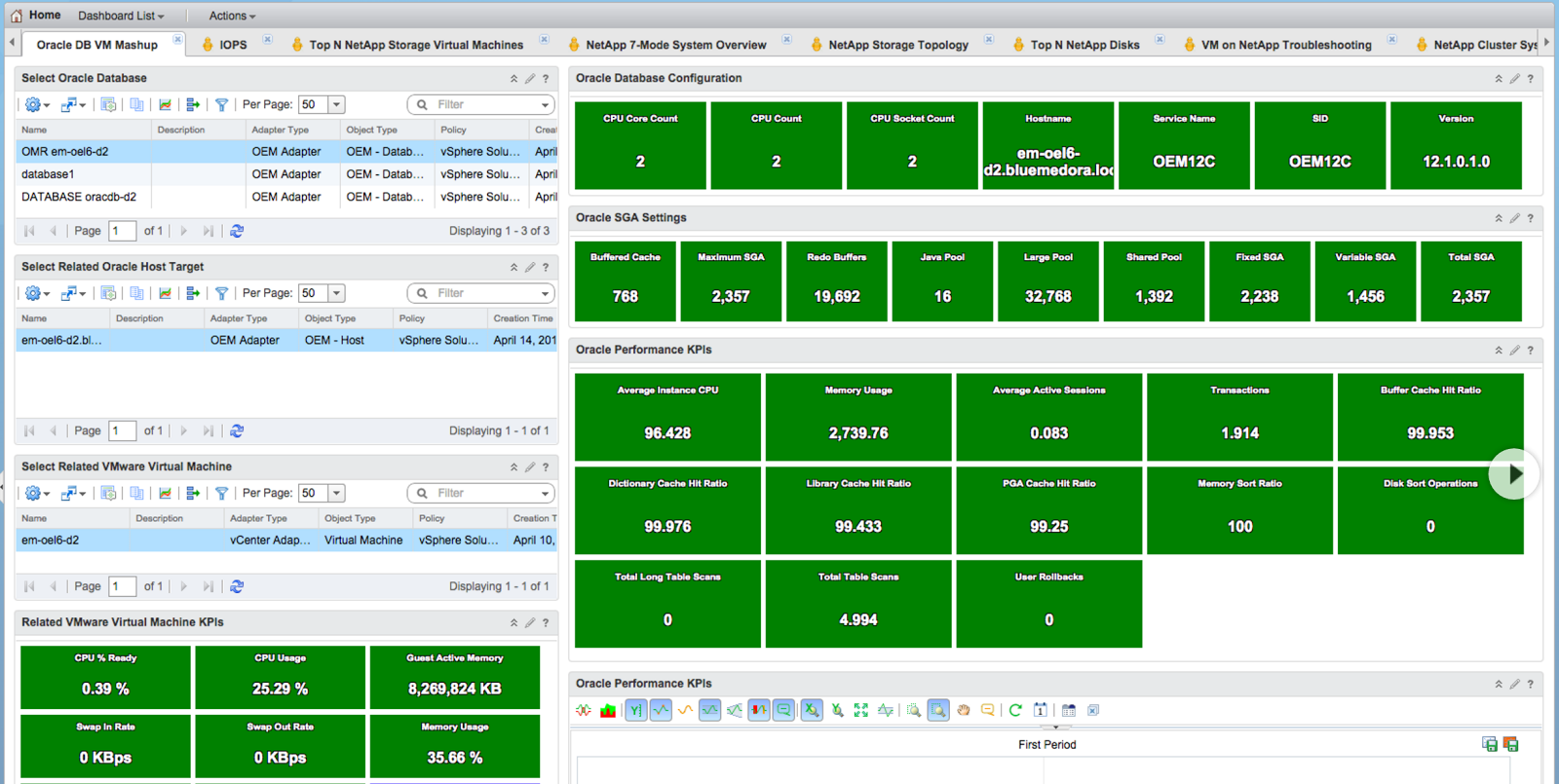
Task: Select the database1 row in the Oracle Database list
Action: [49, 174]
